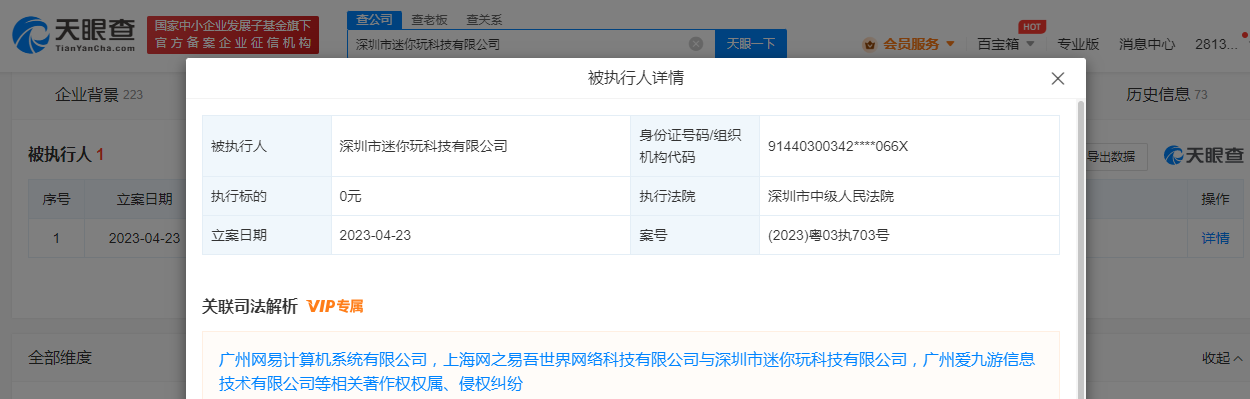1250x399 pixels.
Task: Click the TianYanCha logo
Action: click(x=74, y=36)
